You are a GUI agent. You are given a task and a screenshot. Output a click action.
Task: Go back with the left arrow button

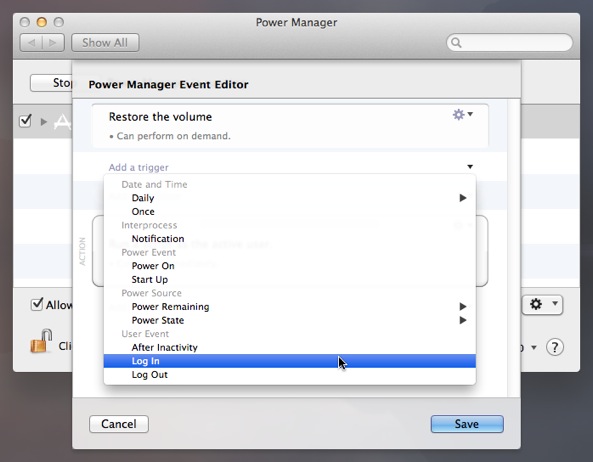pyautogui.click(x=31, y=43)
